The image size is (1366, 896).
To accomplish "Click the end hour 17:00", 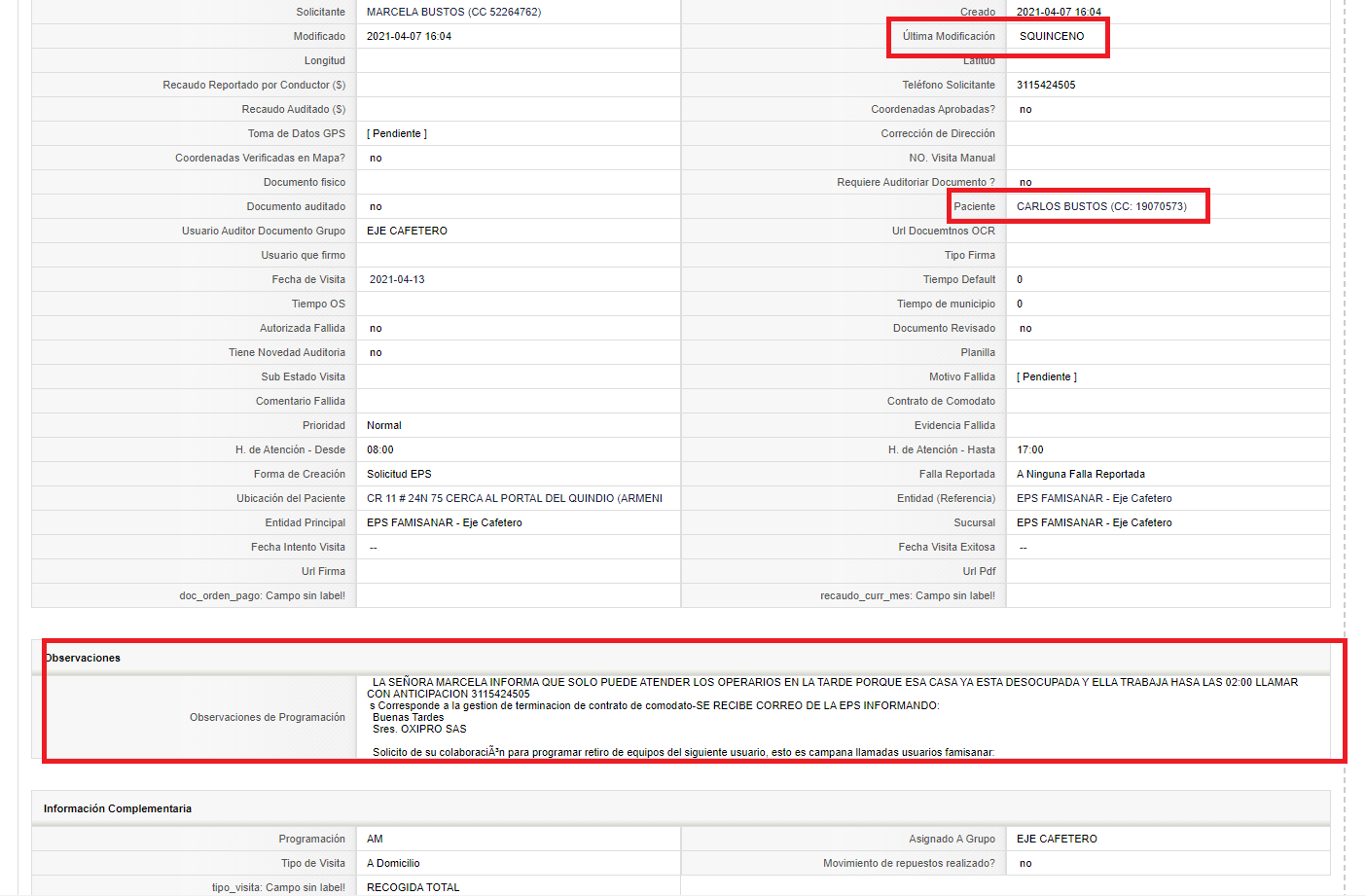I will (x=1030, y=449).
